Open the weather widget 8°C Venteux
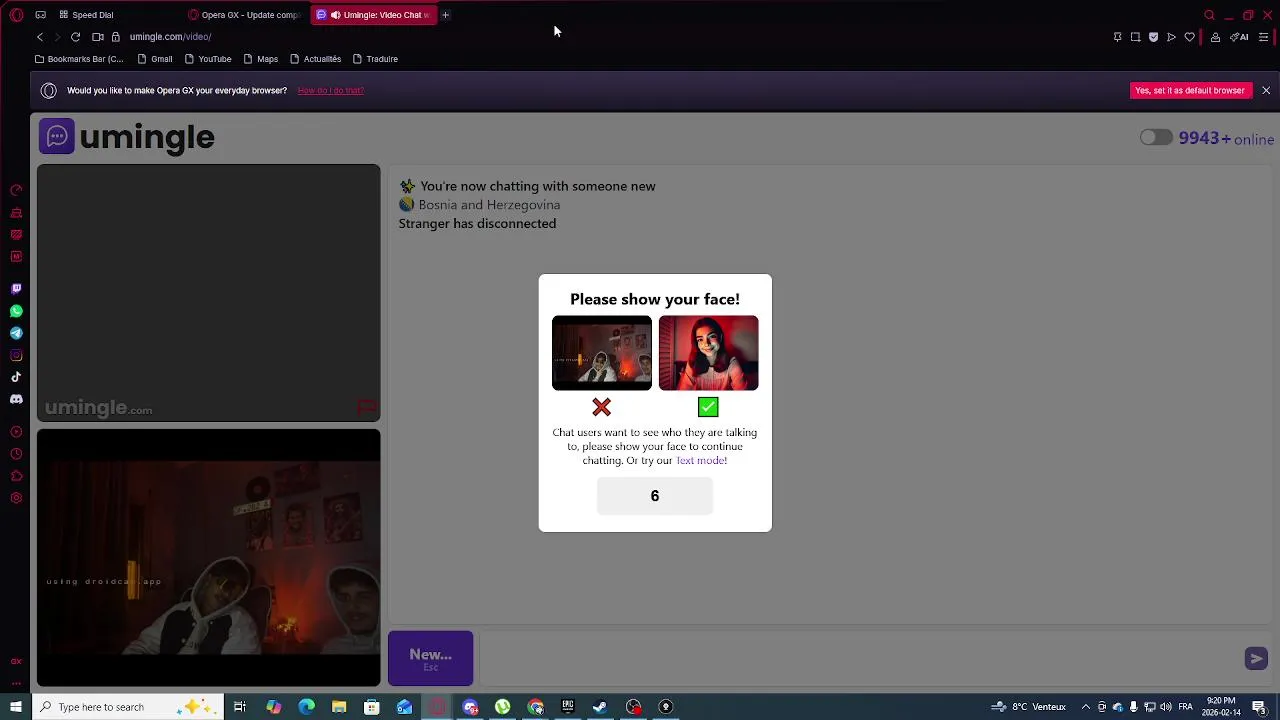The height and width of the screenshot is (720, 1280). (1028, 707)
